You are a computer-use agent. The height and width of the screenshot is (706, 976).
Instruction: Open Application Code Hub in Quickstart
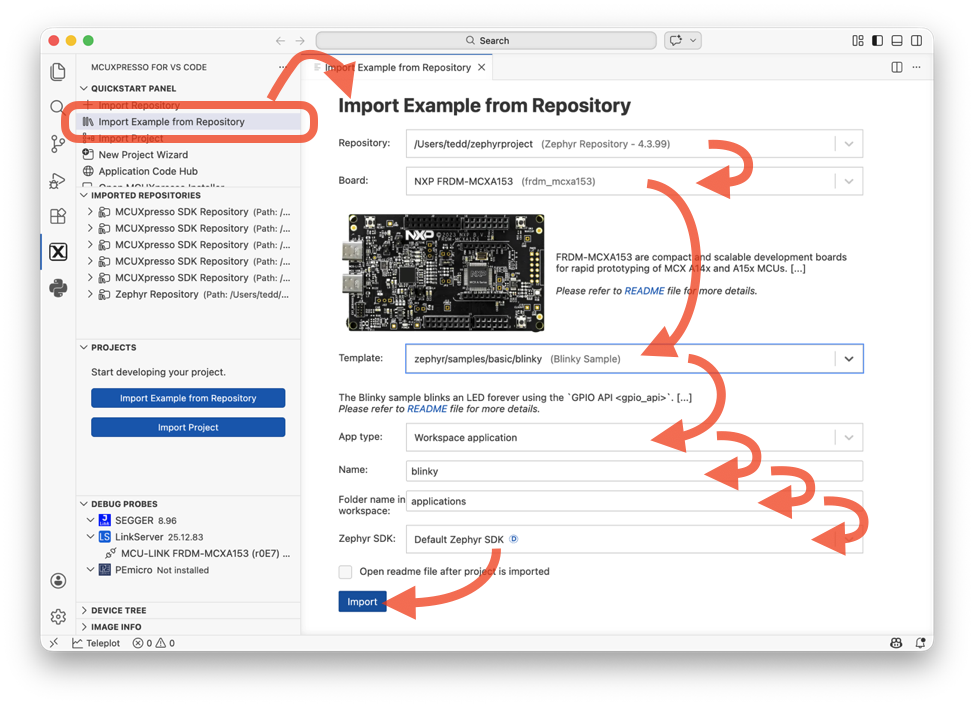[x=188, y=171]
